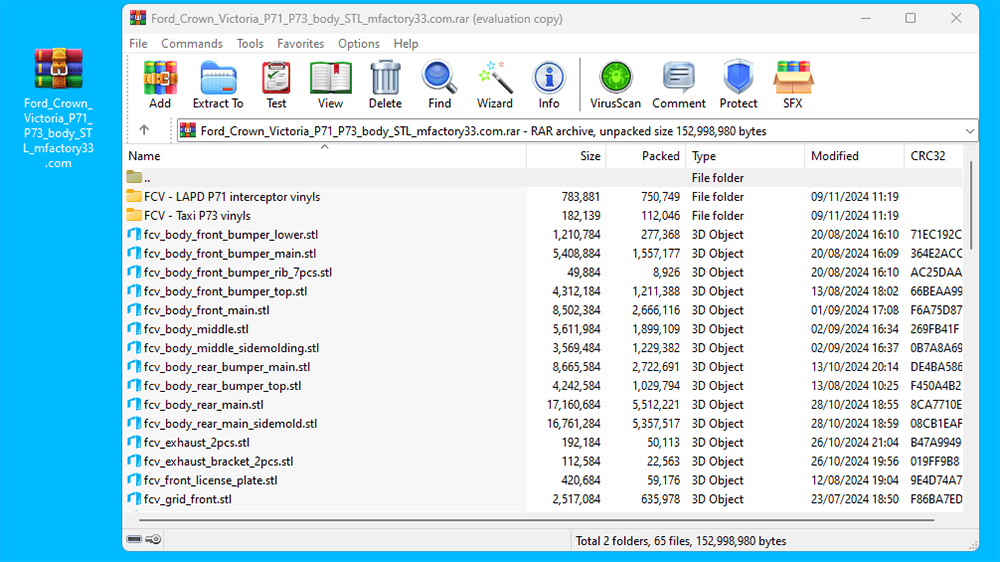The image size is (1000, 562).
Task: Click the CRC32 value 71EC192C
Action: (x=936, y=234)
